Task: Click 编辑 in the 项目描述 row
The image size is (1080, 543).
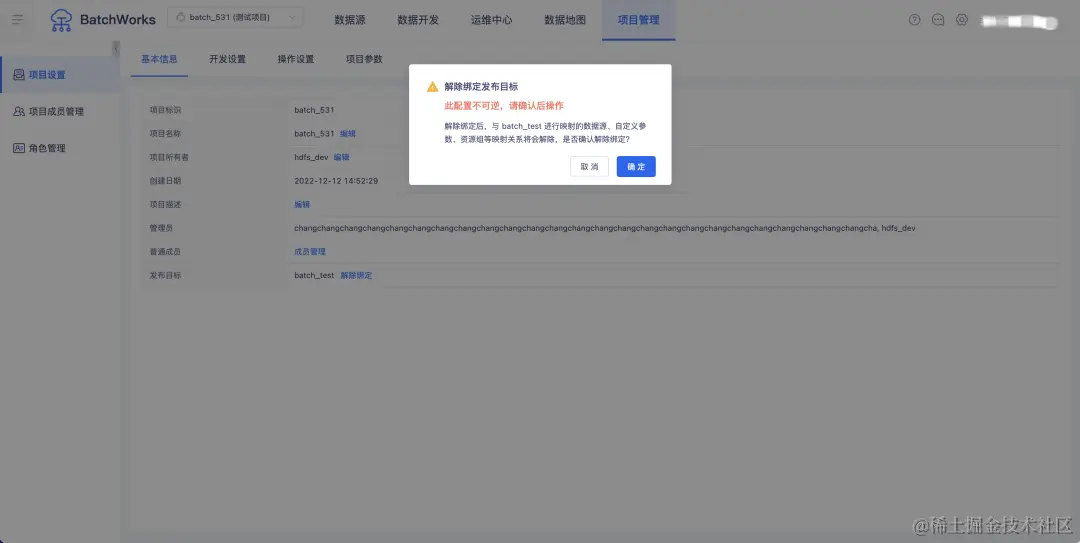Action: pos(302,205)
